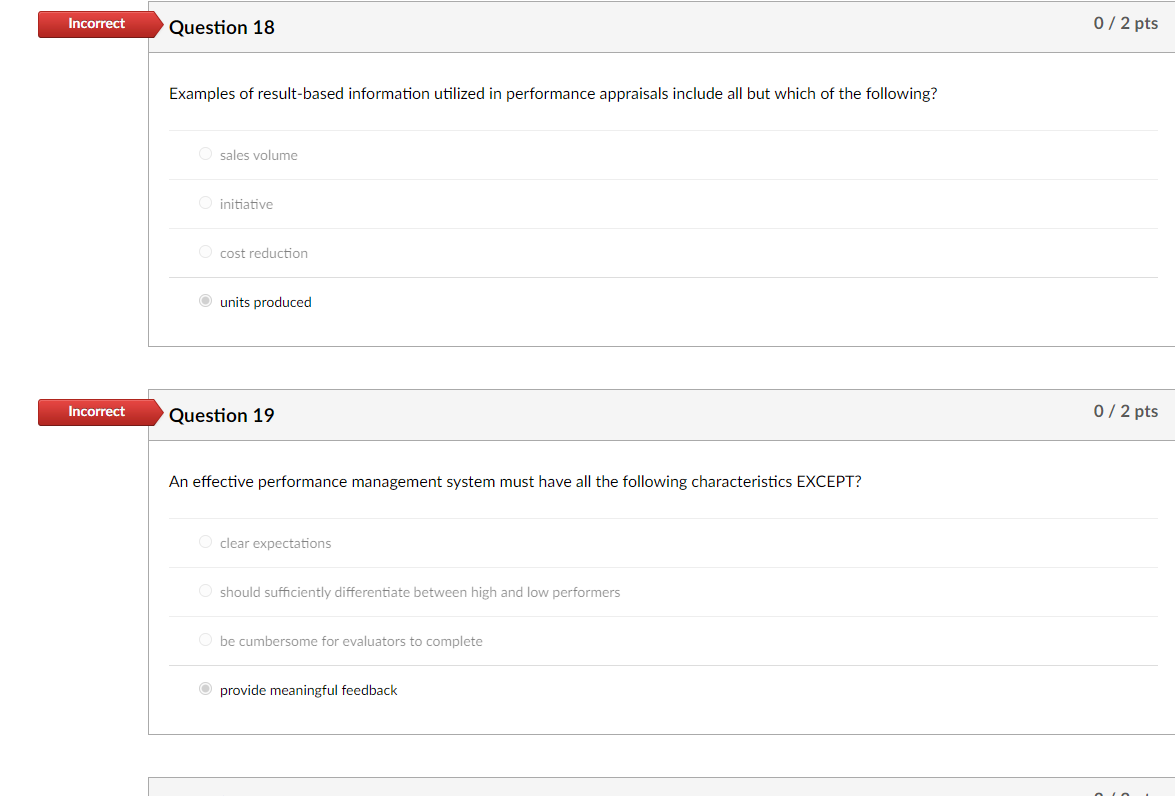The image size is (1175, 796).
Task: Choose 'initiative' for Question 18
Action: 205,201
